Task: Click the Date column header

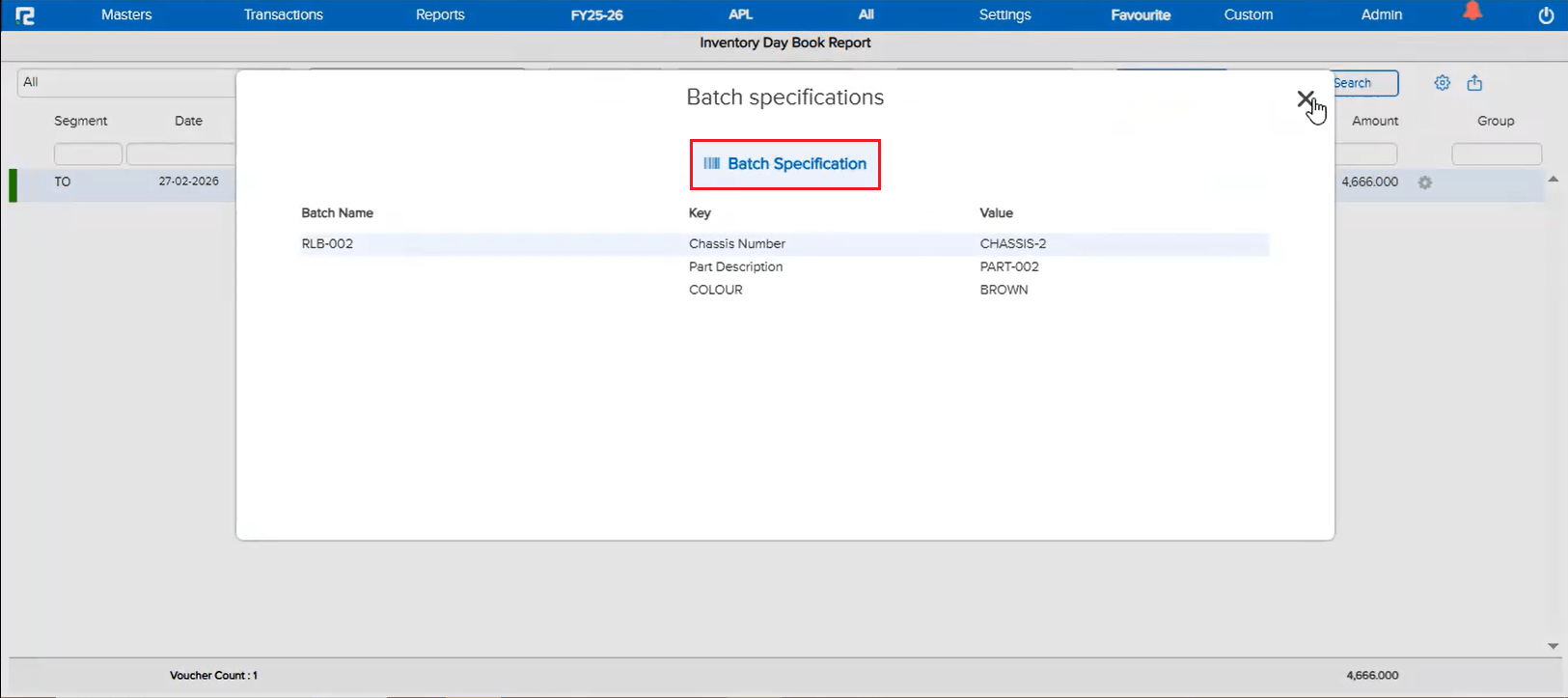Action: (188, 121)
